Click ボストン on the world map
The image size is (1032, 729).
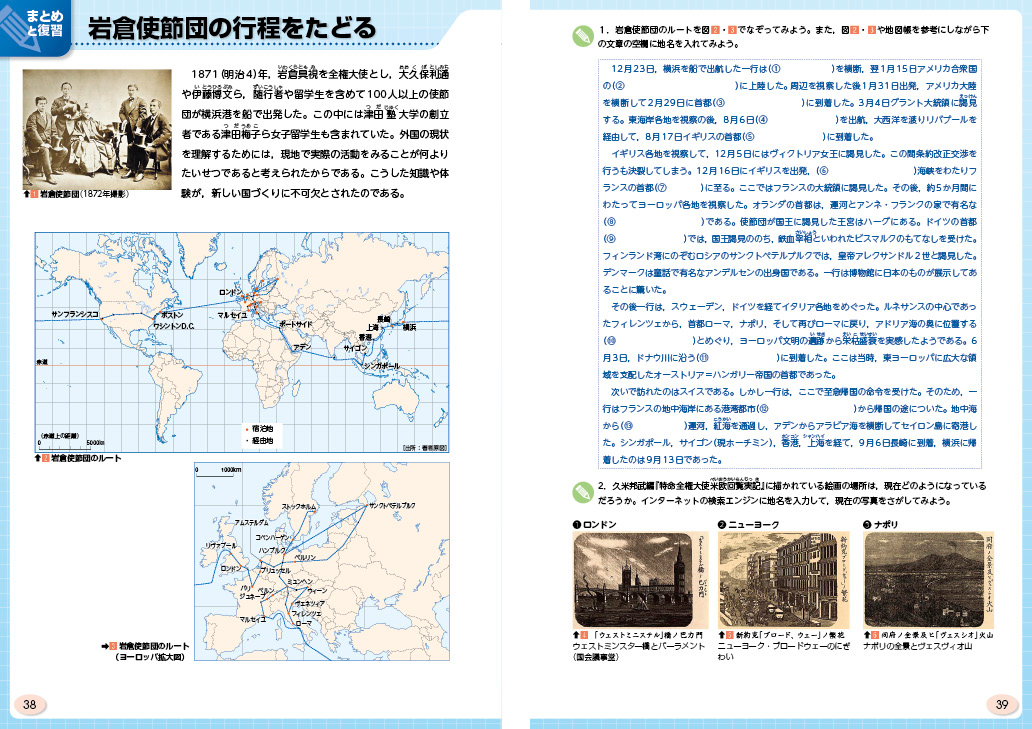click(172, 315)
